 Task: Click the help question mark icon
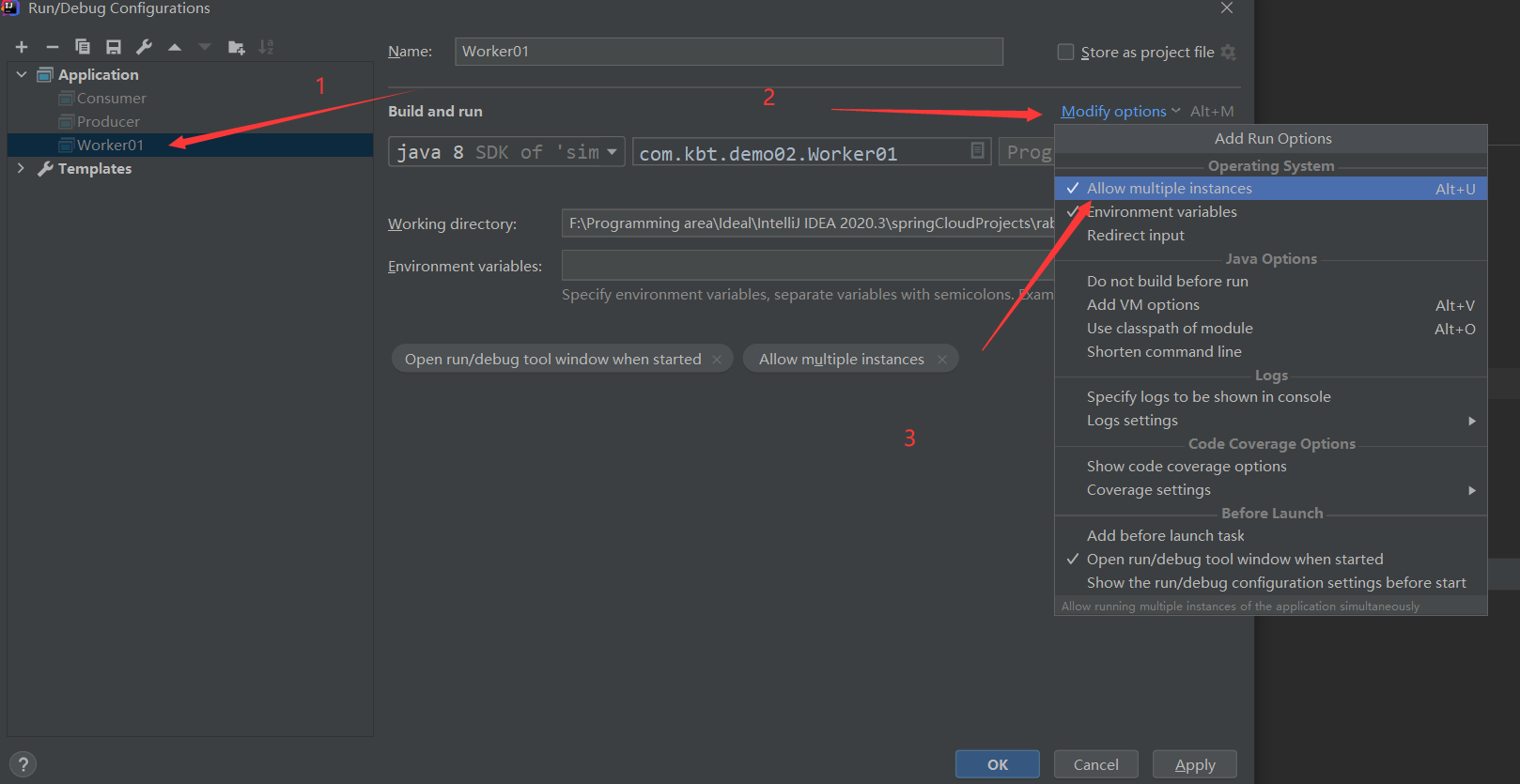(23, 764)
